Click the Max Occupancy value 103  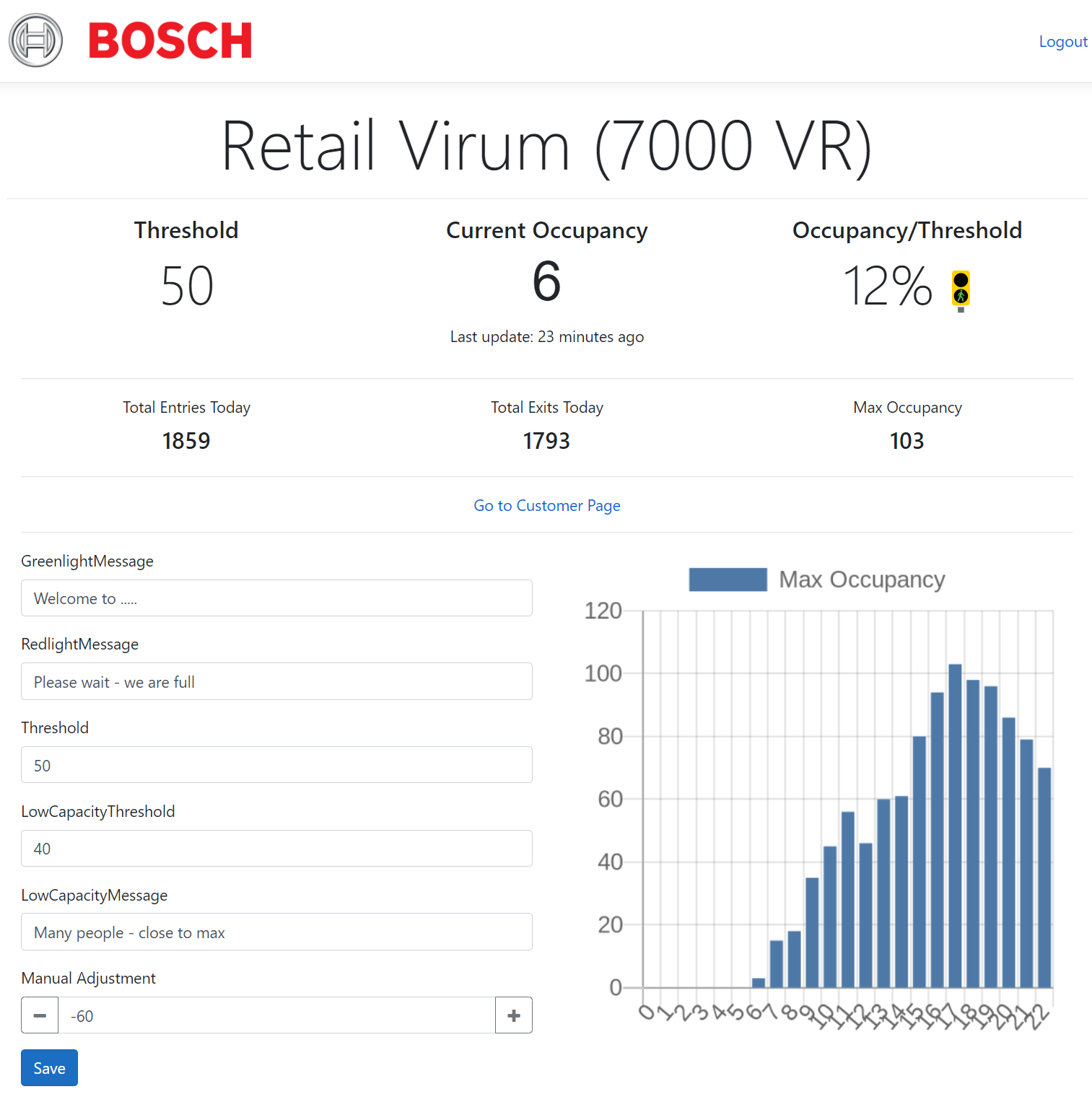[907, 441]
